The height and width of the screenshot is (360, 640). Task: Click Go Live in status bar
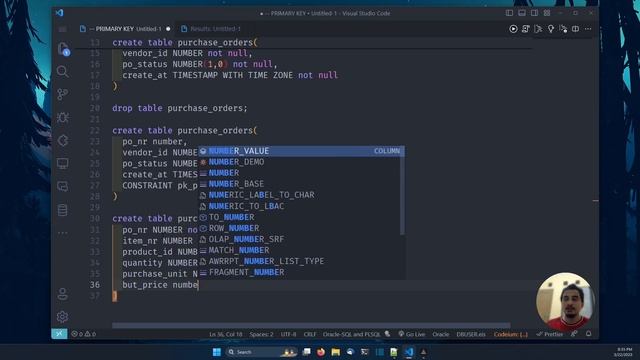coord(411,334)
